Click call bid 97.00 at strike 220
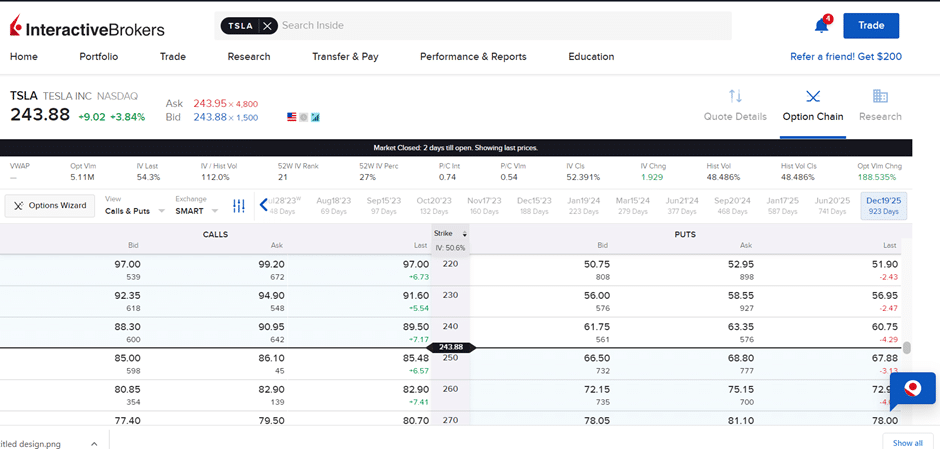This screenshot has height=449, width=940. 127,264
